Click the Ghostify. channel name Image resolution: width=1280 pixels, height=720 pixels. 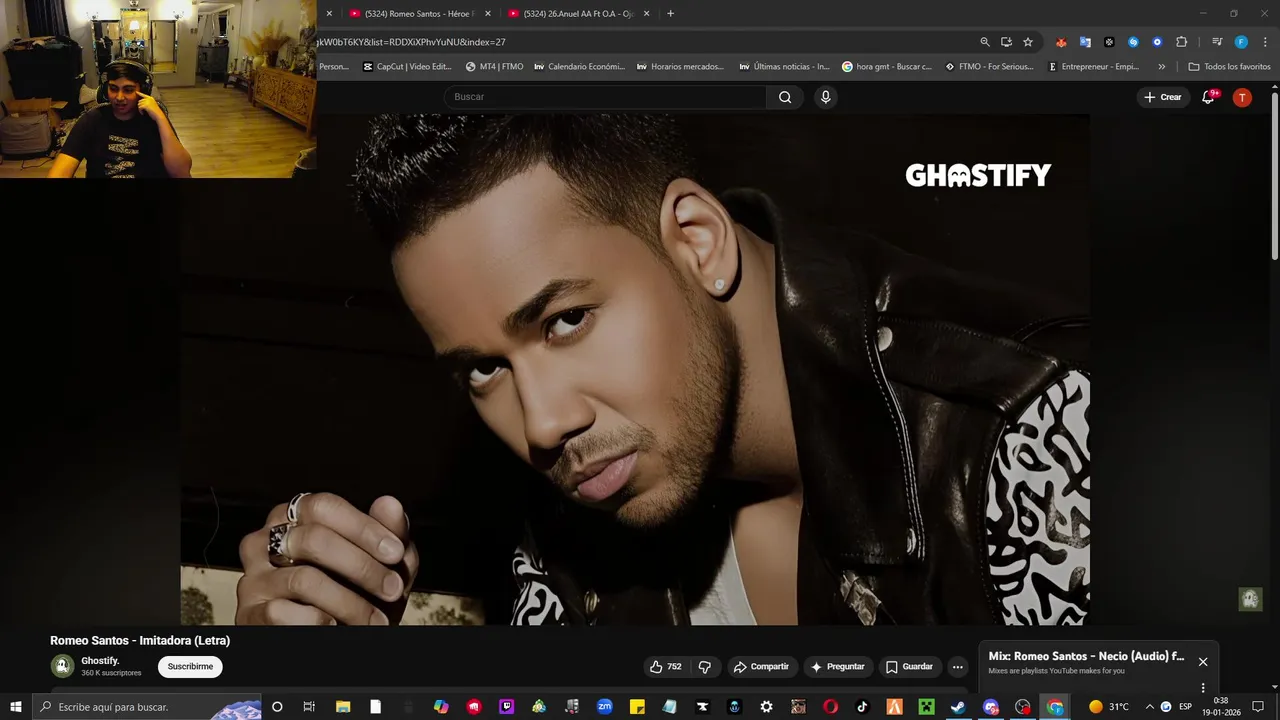point(100,661)
